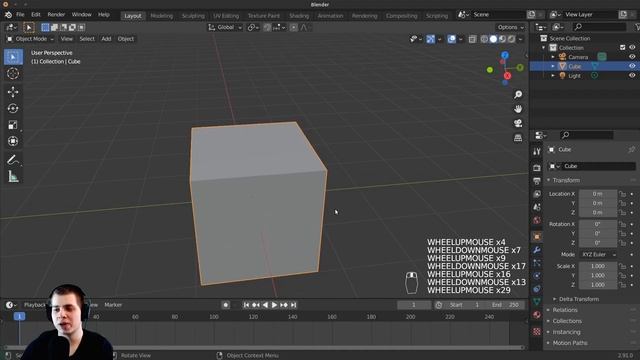Open the Options dropdown
640x360 pixels.
click(510, 27)
